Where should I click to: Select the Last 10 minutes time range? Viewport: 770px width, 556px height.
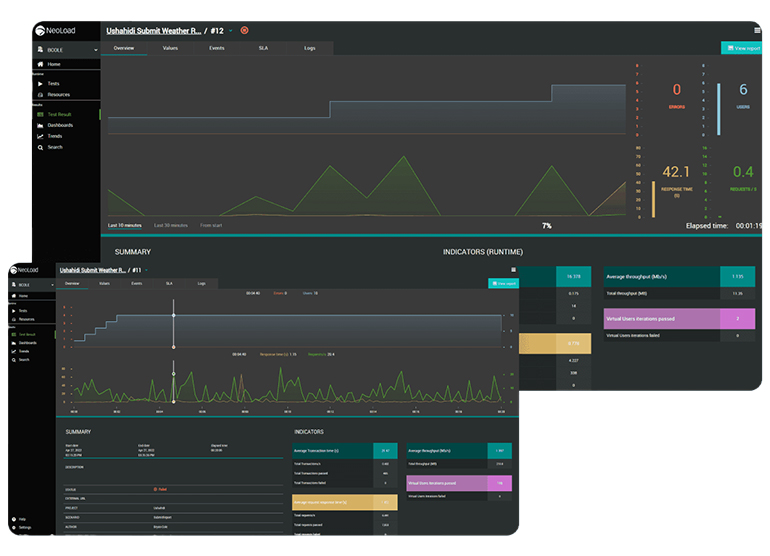pyautogui.click(x=127, y=225)
